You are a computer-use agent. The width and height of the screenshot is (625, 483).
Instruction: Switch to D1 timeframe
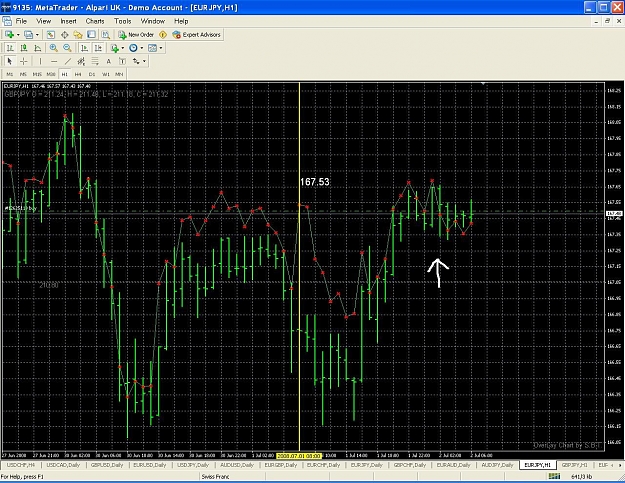pyautogui.click(x=92, y=74)
